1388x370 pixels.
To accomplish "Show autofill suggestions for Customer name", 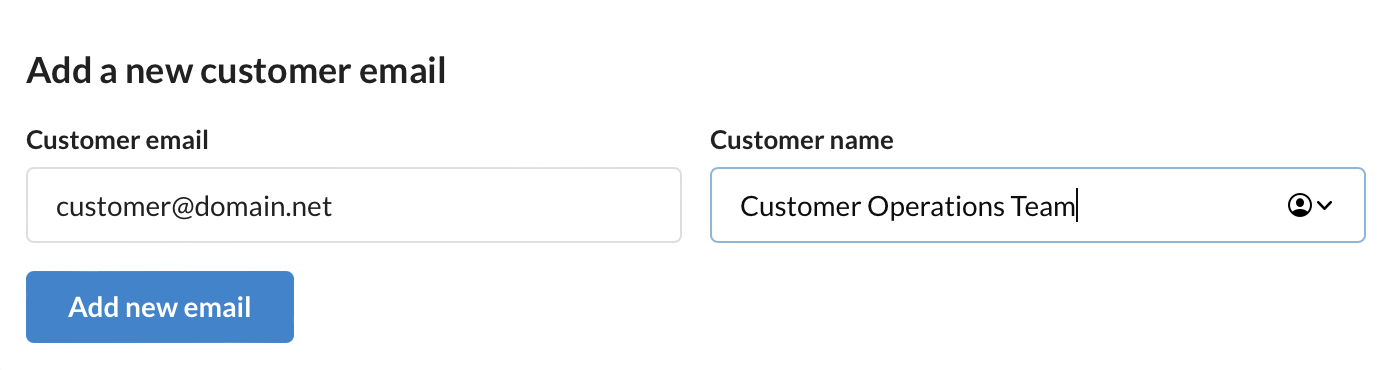I will pos(1310,206).
